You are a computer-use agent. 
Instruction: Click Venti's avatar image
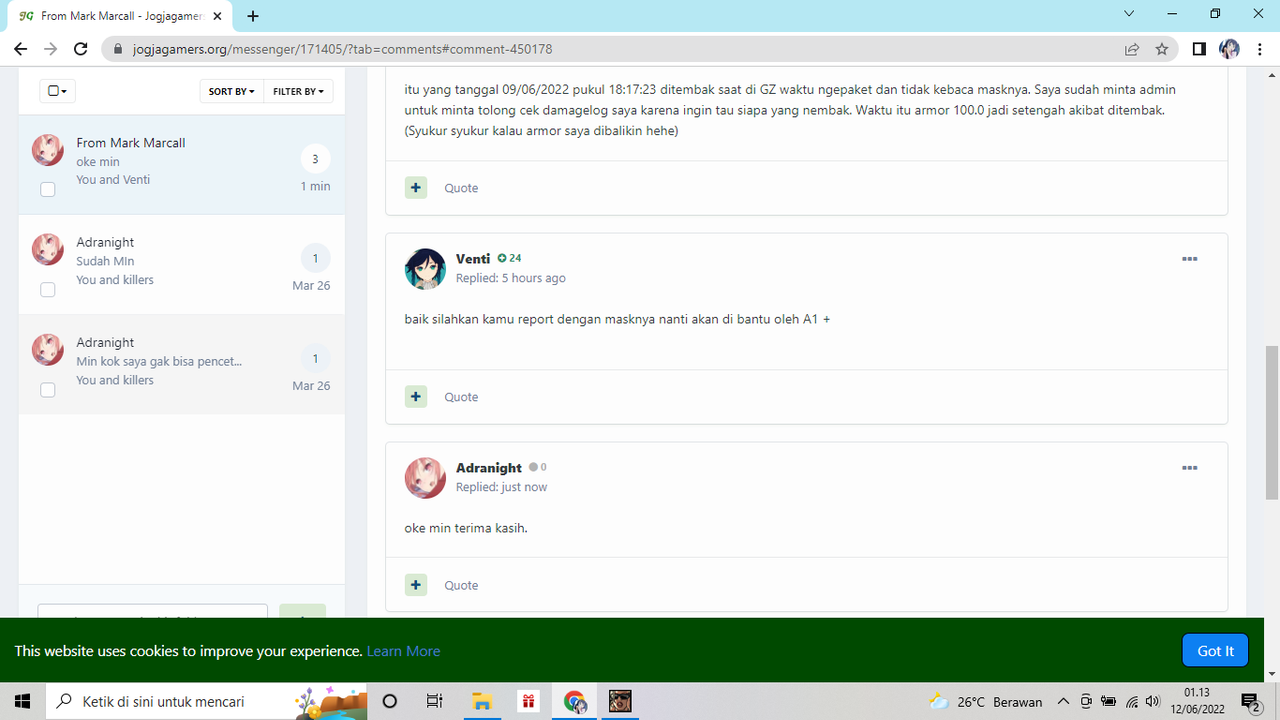(425, 269)
